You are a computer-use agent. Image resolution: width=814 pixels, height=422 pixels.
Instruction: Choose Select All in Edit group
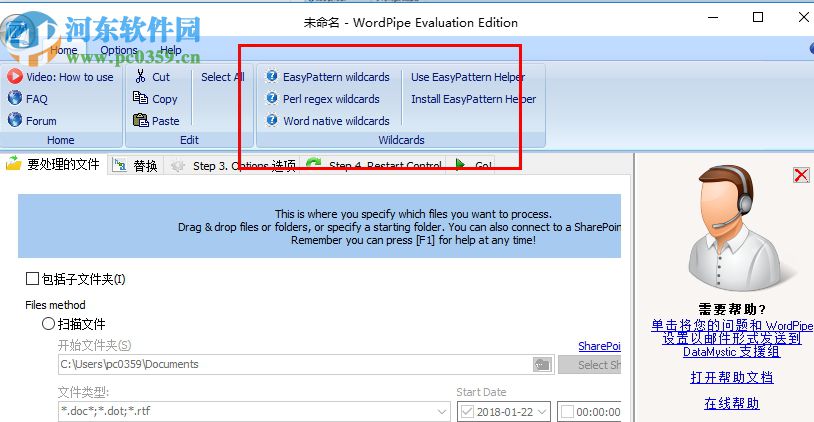click(223, 77)
